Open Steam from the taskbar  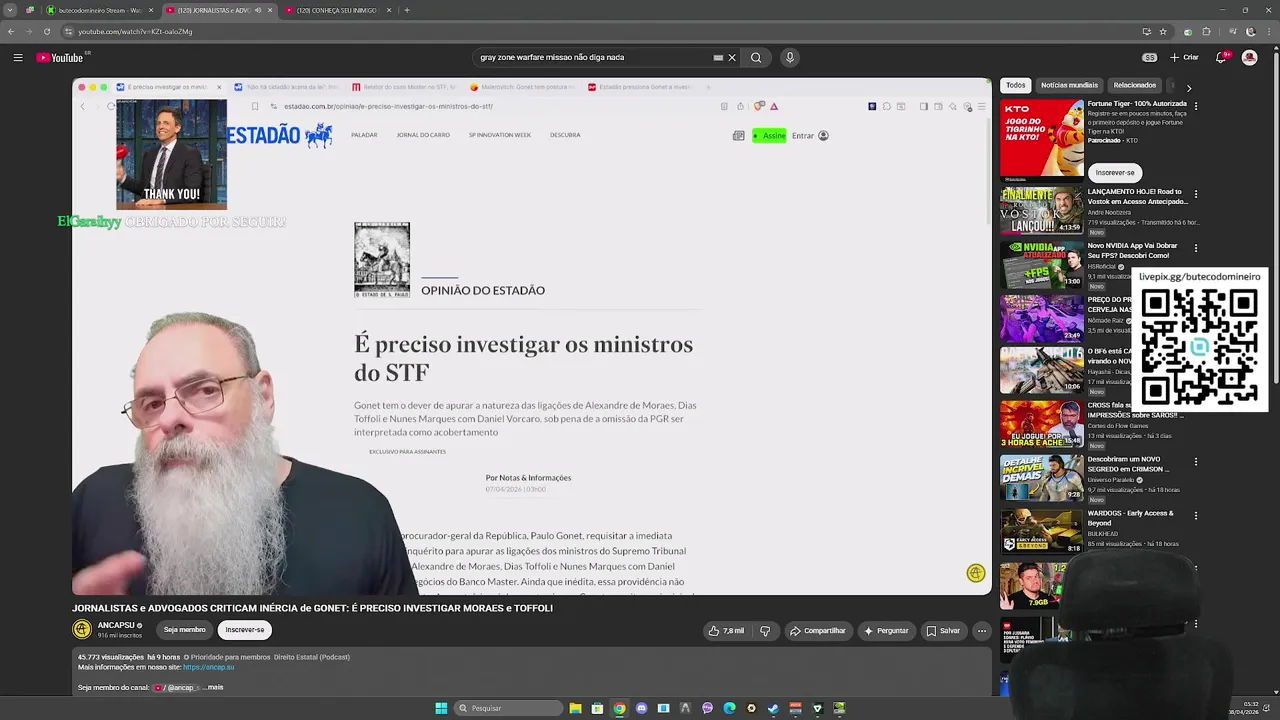[773, 708]
